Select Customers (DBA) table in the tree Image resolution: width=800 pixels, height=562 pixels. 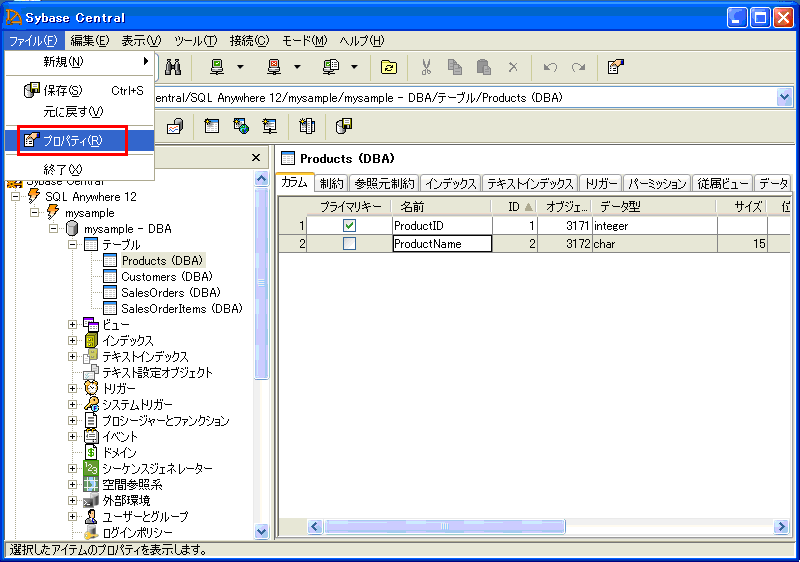166,277
